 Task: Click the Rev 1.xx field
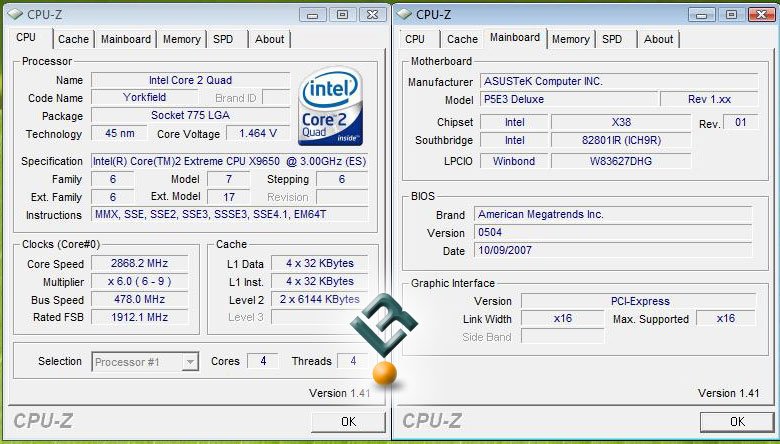pyautogui.click(x=709, y=99)
